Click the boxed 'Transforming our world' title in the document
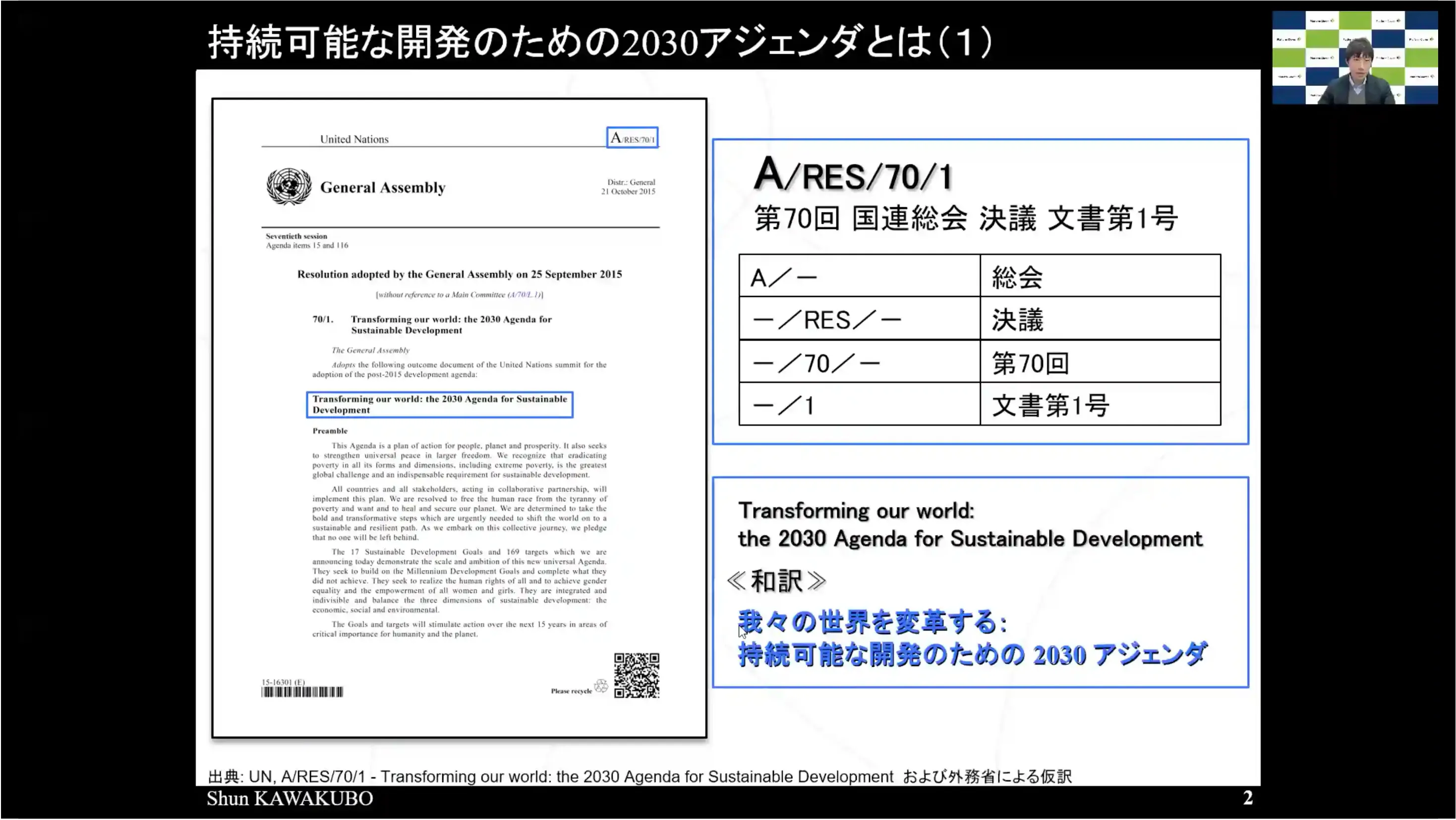The image size is (1456, 820). [439, 405]
